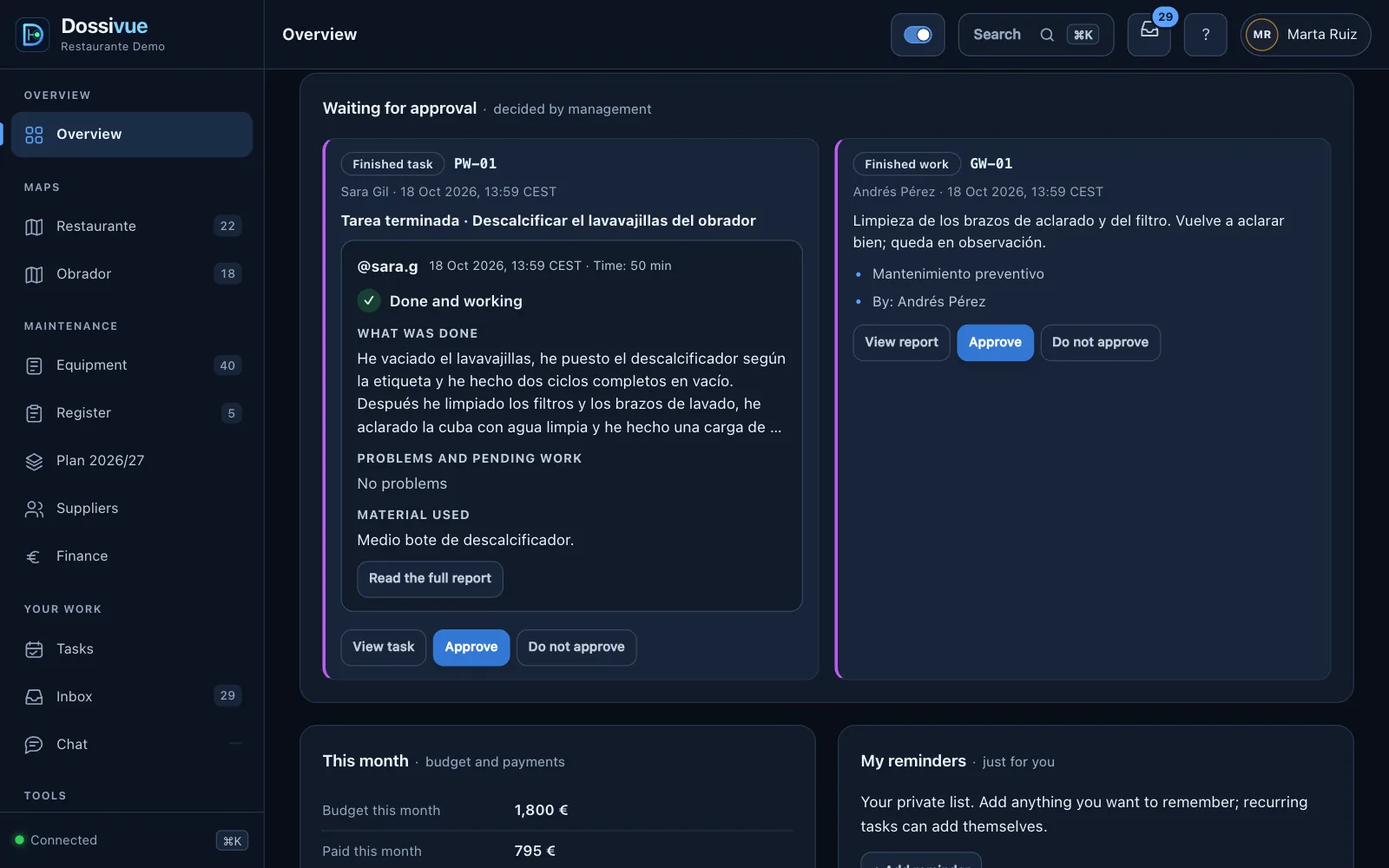Screen dimensions: 1389x868
Task: Click the Equipment list icon
Action: 34,365
